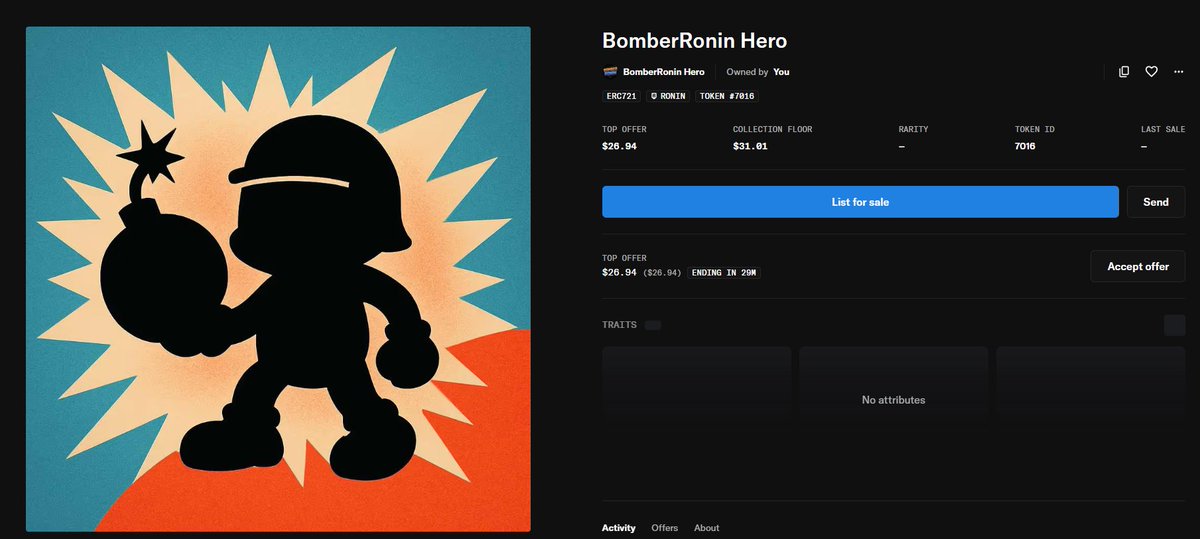Open the BomberRonin Hero collection avatar
Screen dimensions: 1200x539
pyautogui.click(x=610, y=72)
